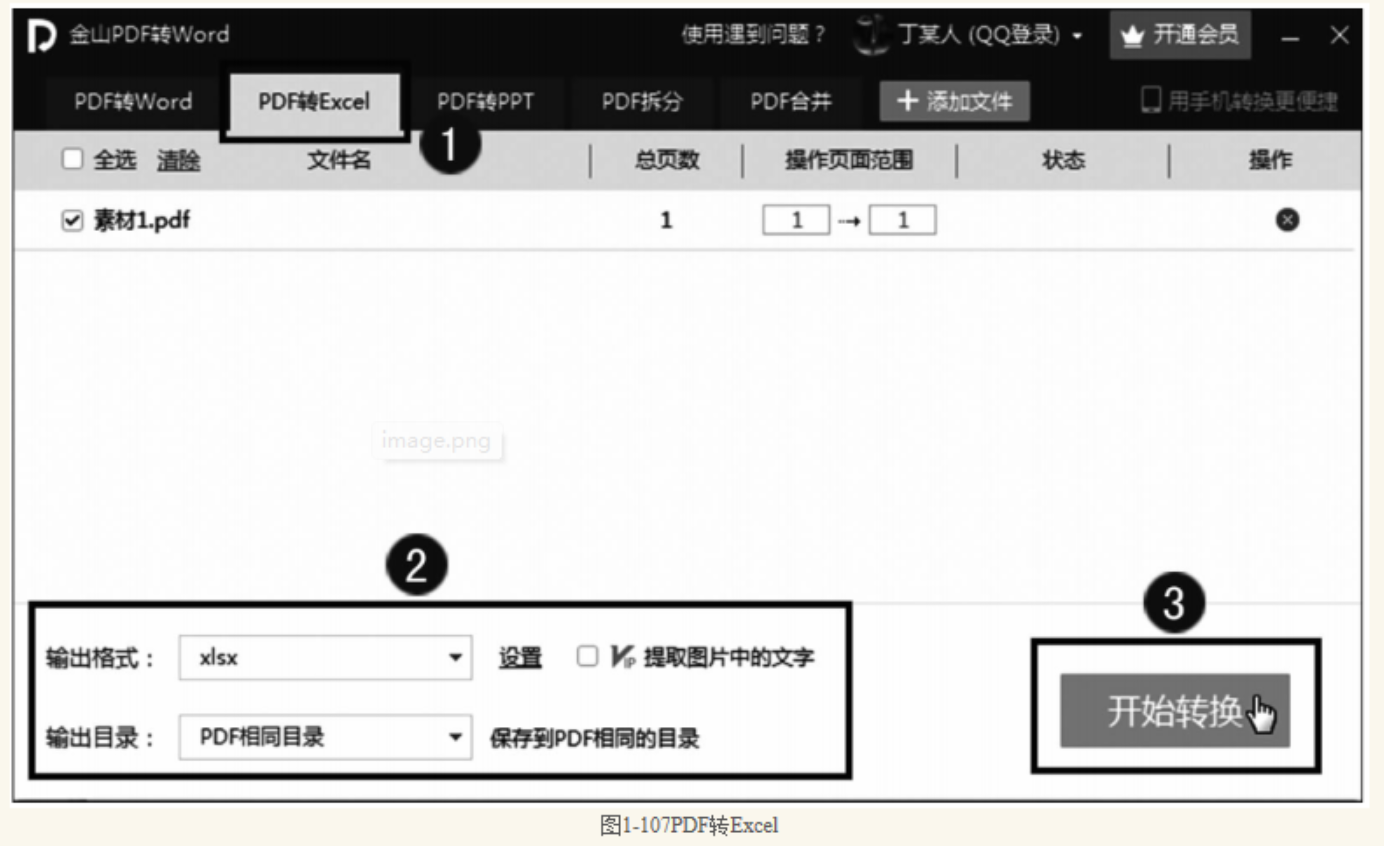This screenshot has width=1384, height=846.
Task: Minimize the 金山PDF转Word window
Action: coord(1291,37)
